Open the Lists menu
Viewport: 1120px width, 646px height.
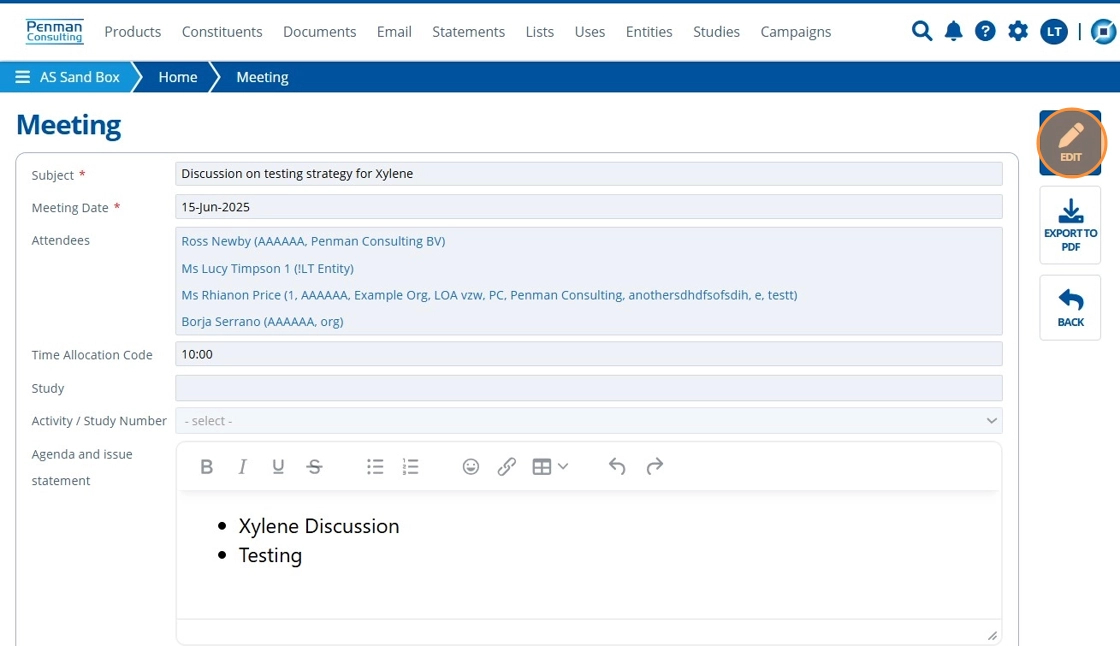coord(539,31)
